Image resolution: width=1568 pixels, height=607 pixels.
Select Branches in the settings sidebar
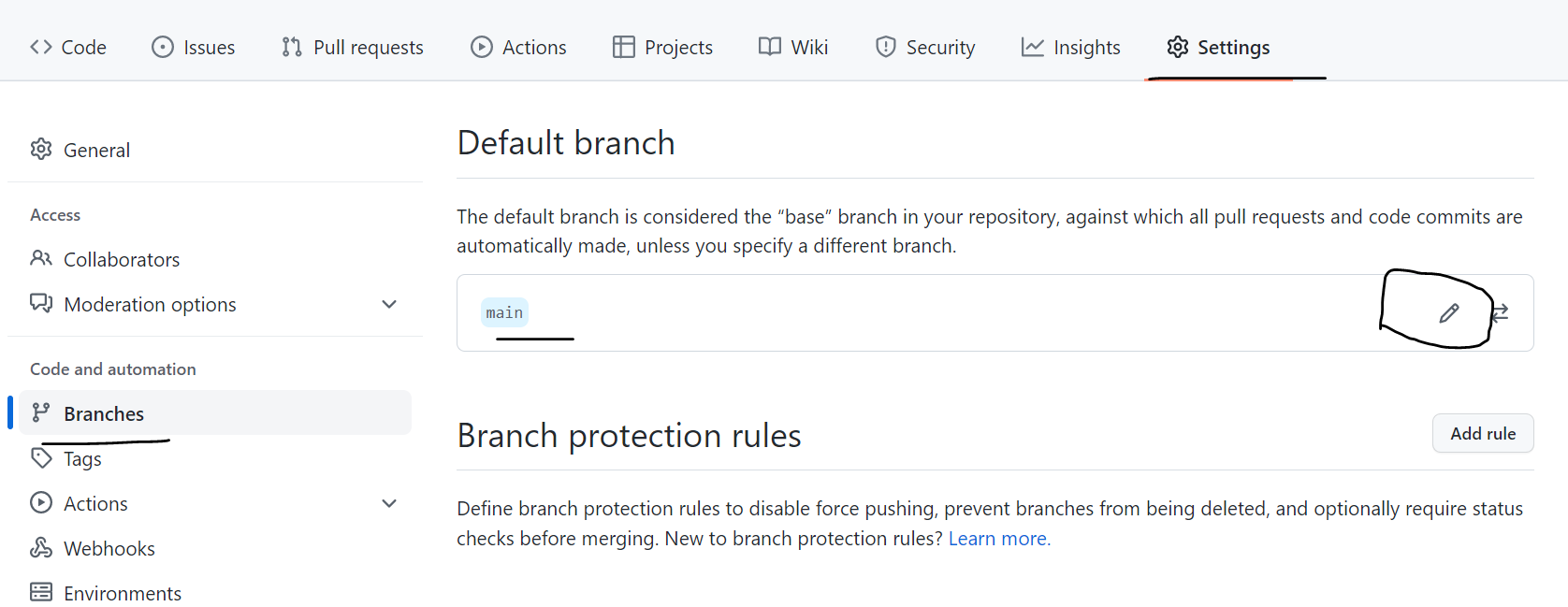pyautogui.click(x=104, y=413)
